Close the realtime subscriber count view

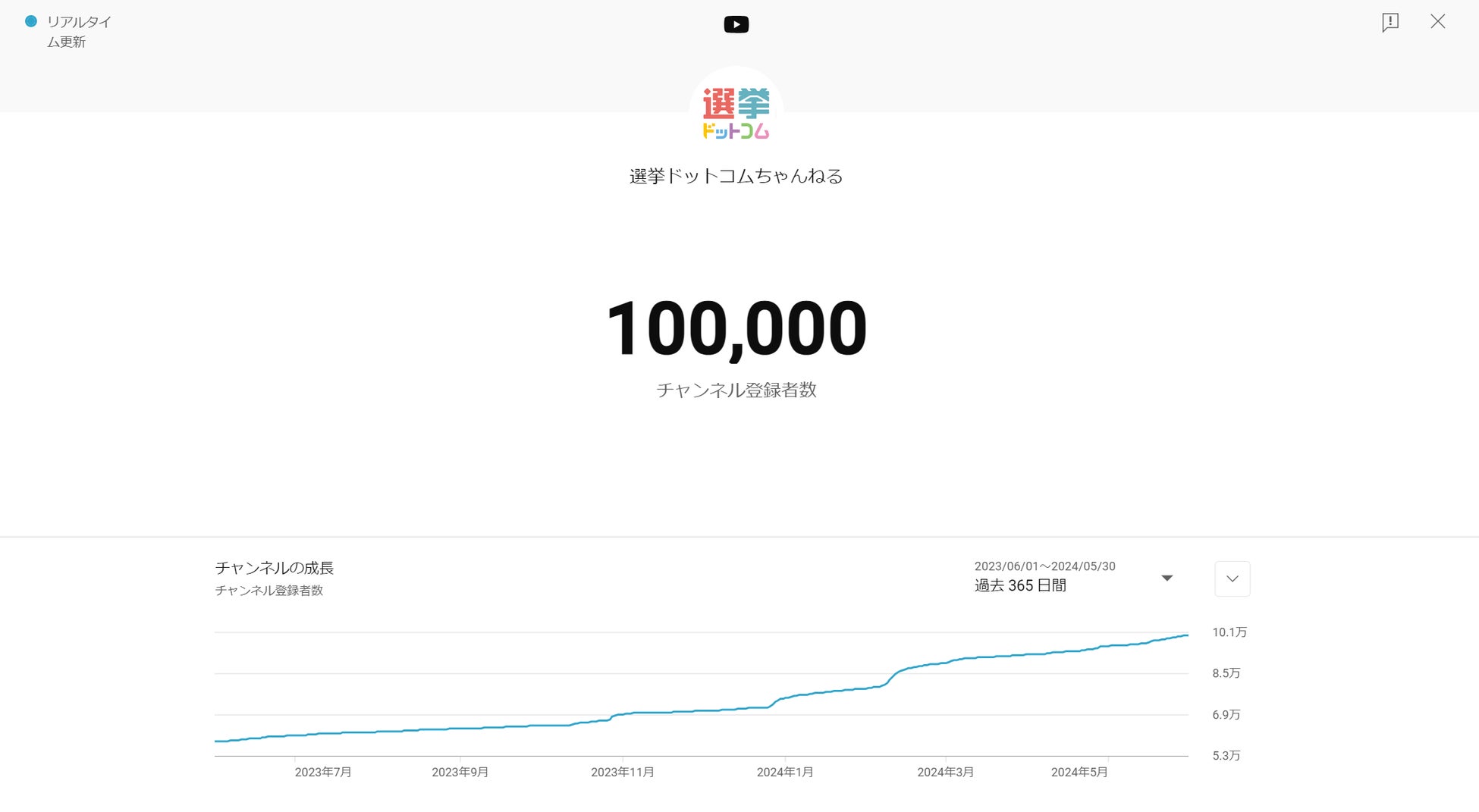click(x=1437, y=22)
